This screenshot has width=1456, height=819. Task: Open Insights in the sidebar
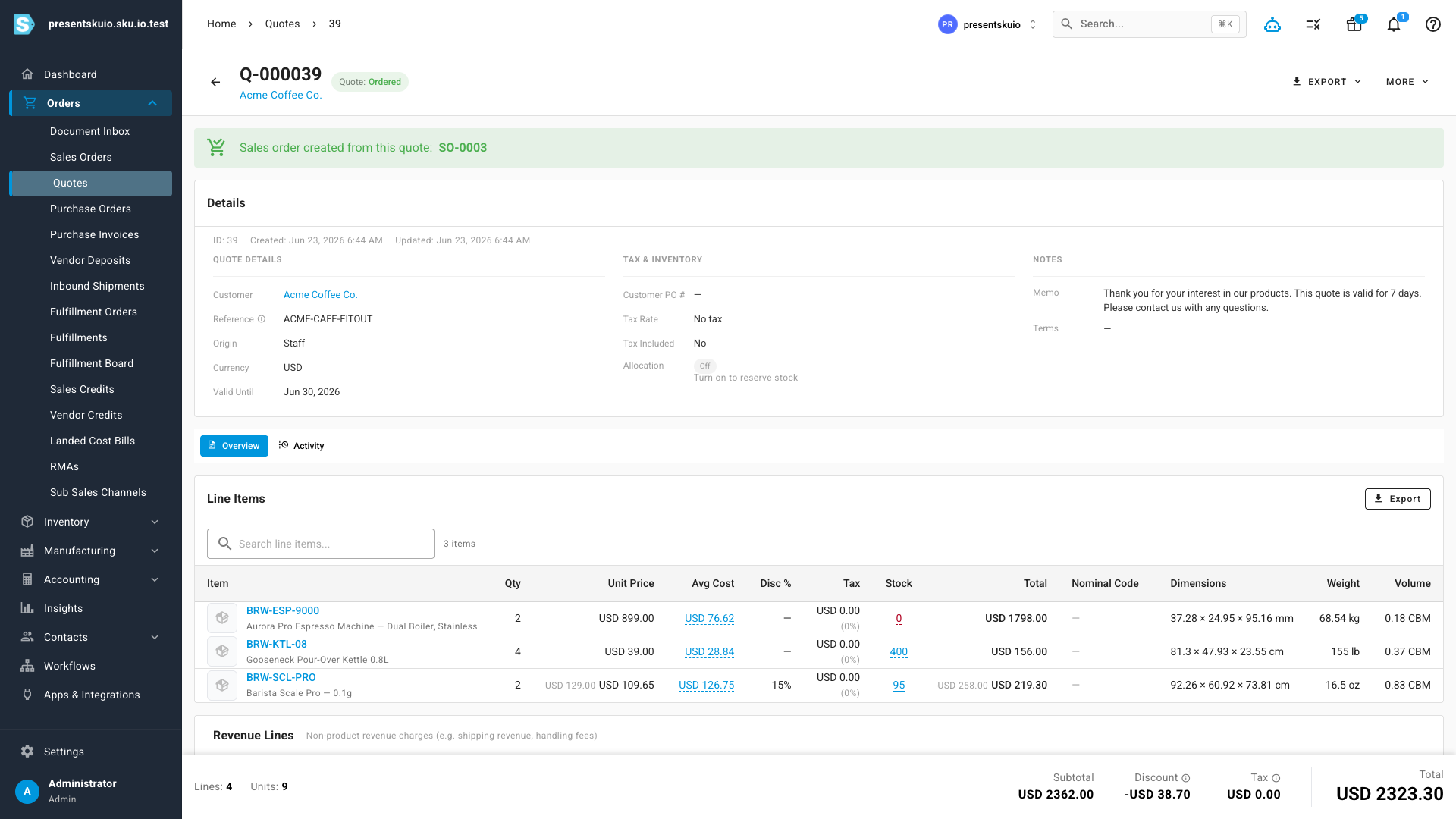point(91,608)
